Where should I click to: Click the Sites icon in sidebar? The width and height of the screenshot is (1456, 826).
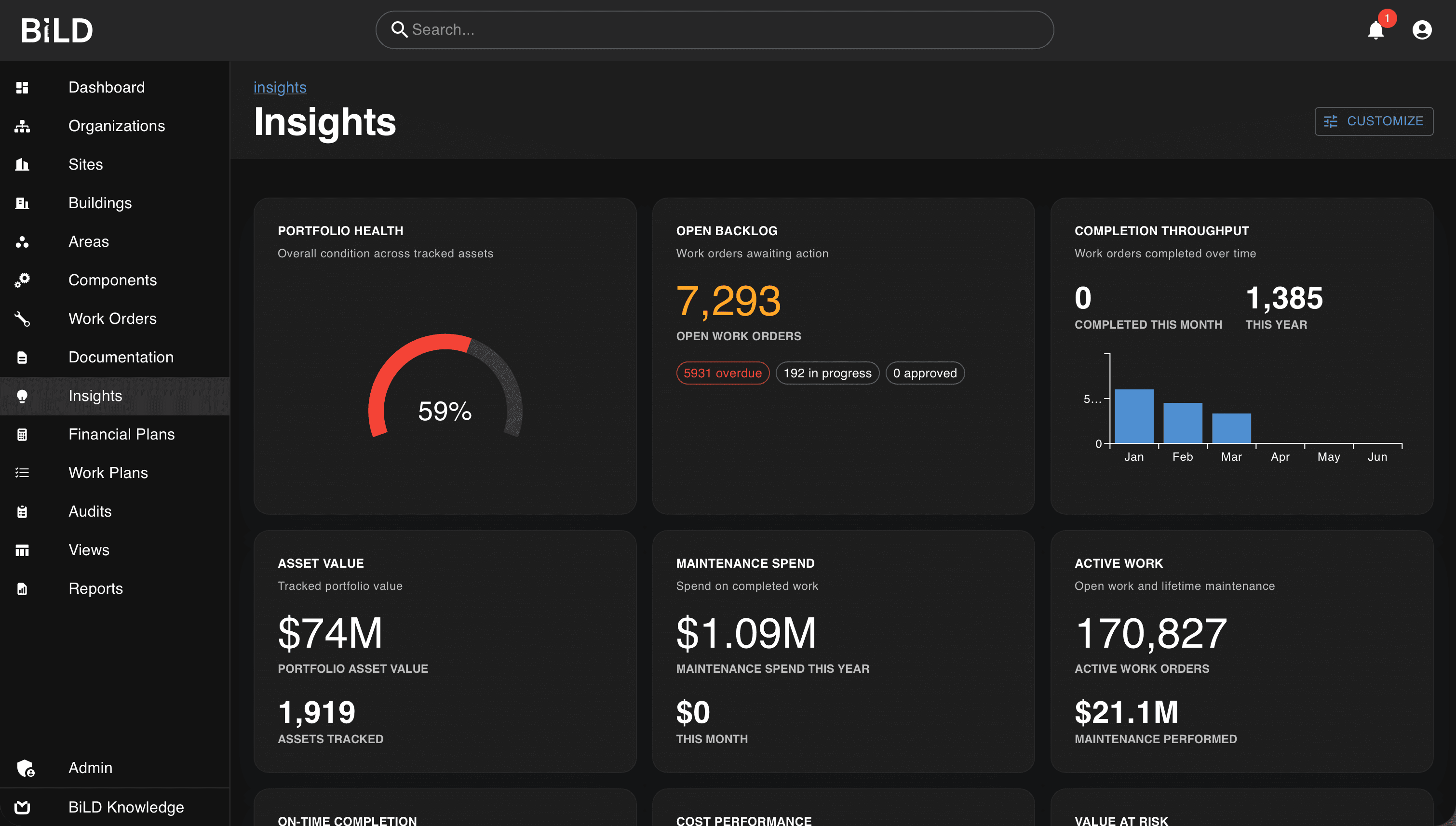pyautogui.click(x=22, y=164)
